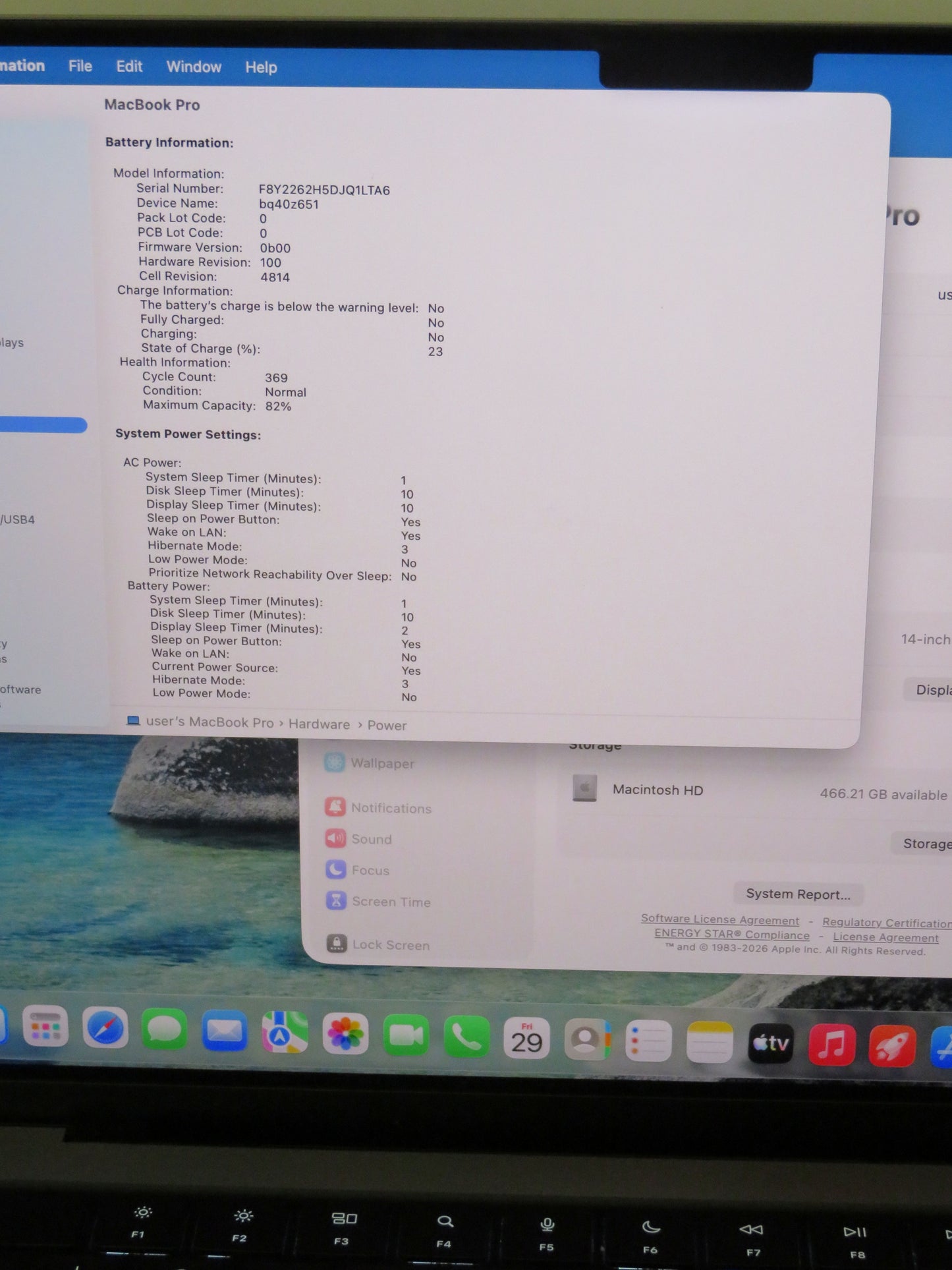Launch FaceTime from the Dock
Screen dimensions: 952x1270
pyautogui.click(x=406, y=1035)
